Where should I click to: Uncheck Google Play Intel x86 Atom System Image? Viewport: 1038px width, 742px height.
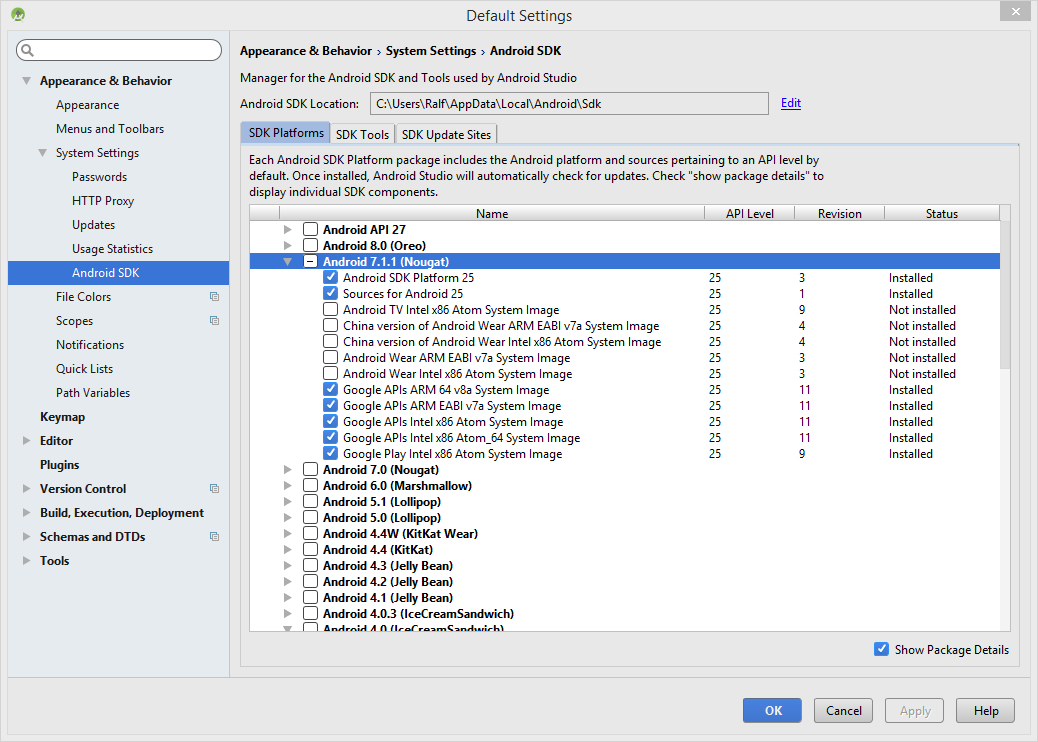[x=330, y=453]
